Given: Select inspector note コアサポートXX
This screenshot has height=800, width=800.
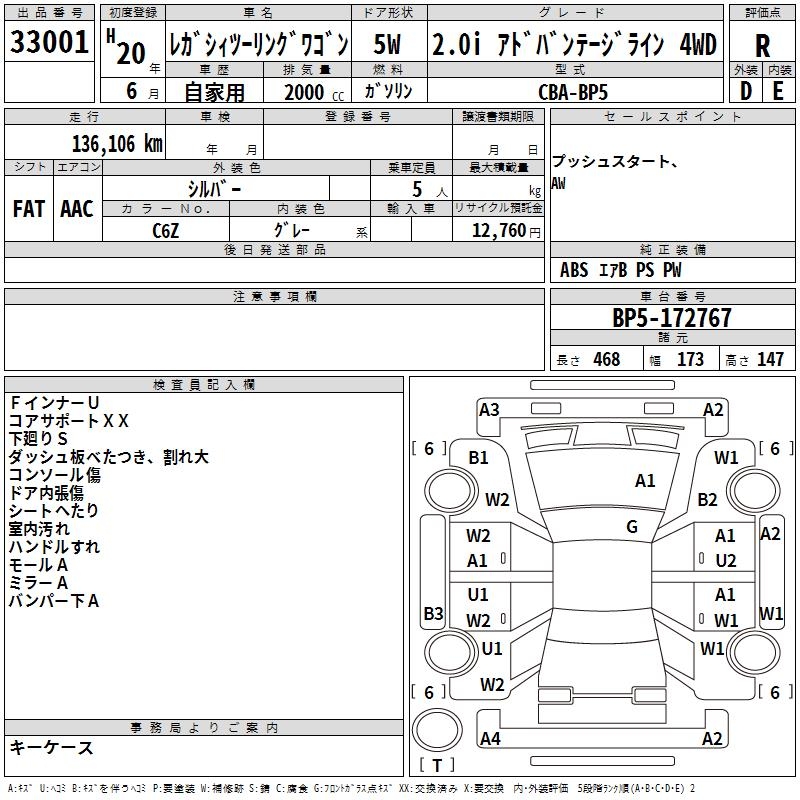Looking at the screenshot, I should click(x=69, y=421).
